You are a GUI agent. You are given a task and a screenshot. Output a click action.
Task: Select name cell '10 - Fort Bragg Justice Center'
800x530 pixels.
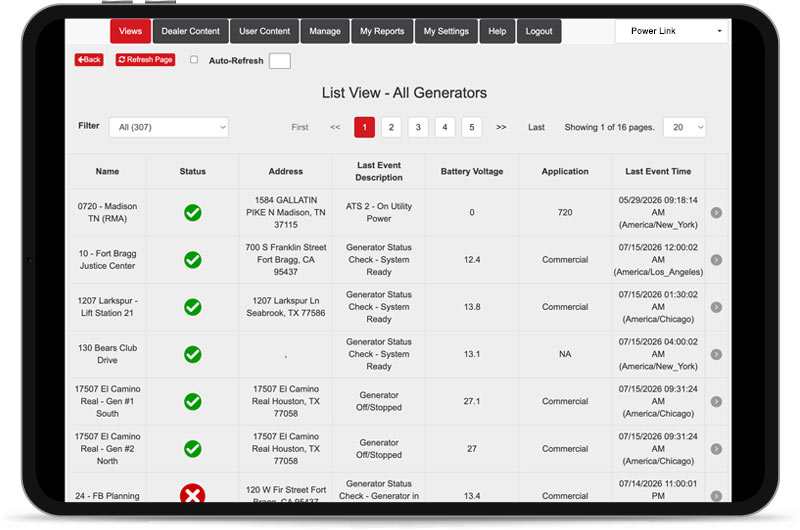click(x=107, y=260)
